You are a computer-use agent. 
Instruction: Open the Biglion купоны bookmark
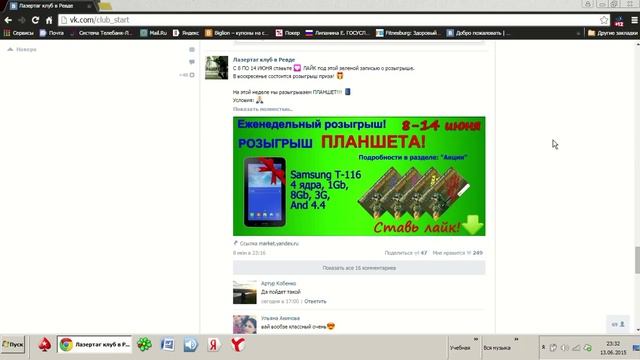(x=237, y=33)
